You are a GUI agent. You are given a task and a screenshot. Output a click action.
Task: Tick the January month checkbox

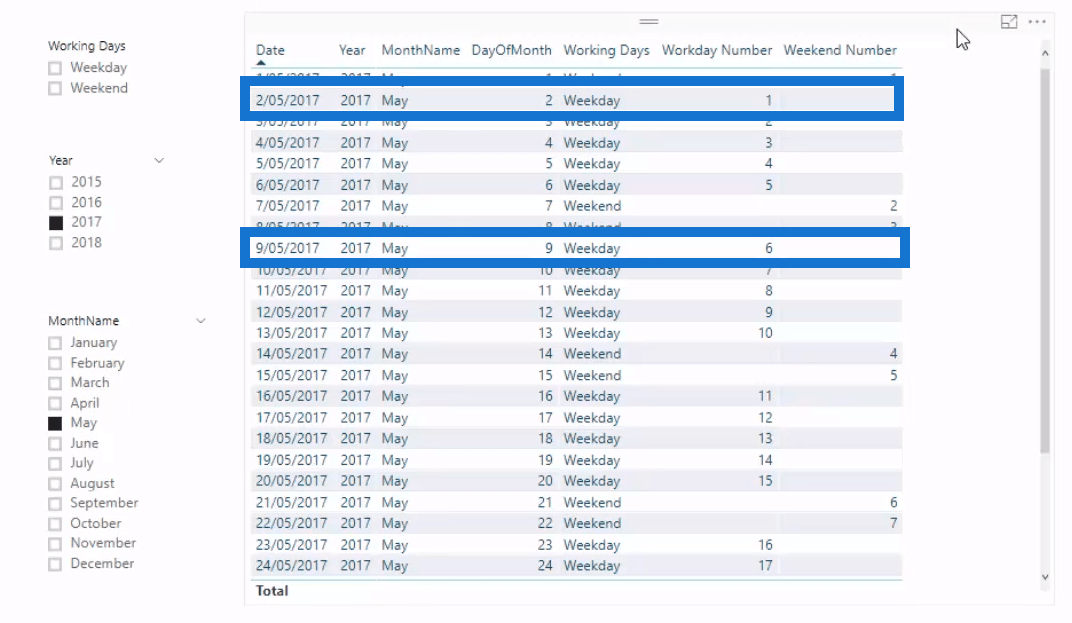(55, 343)
